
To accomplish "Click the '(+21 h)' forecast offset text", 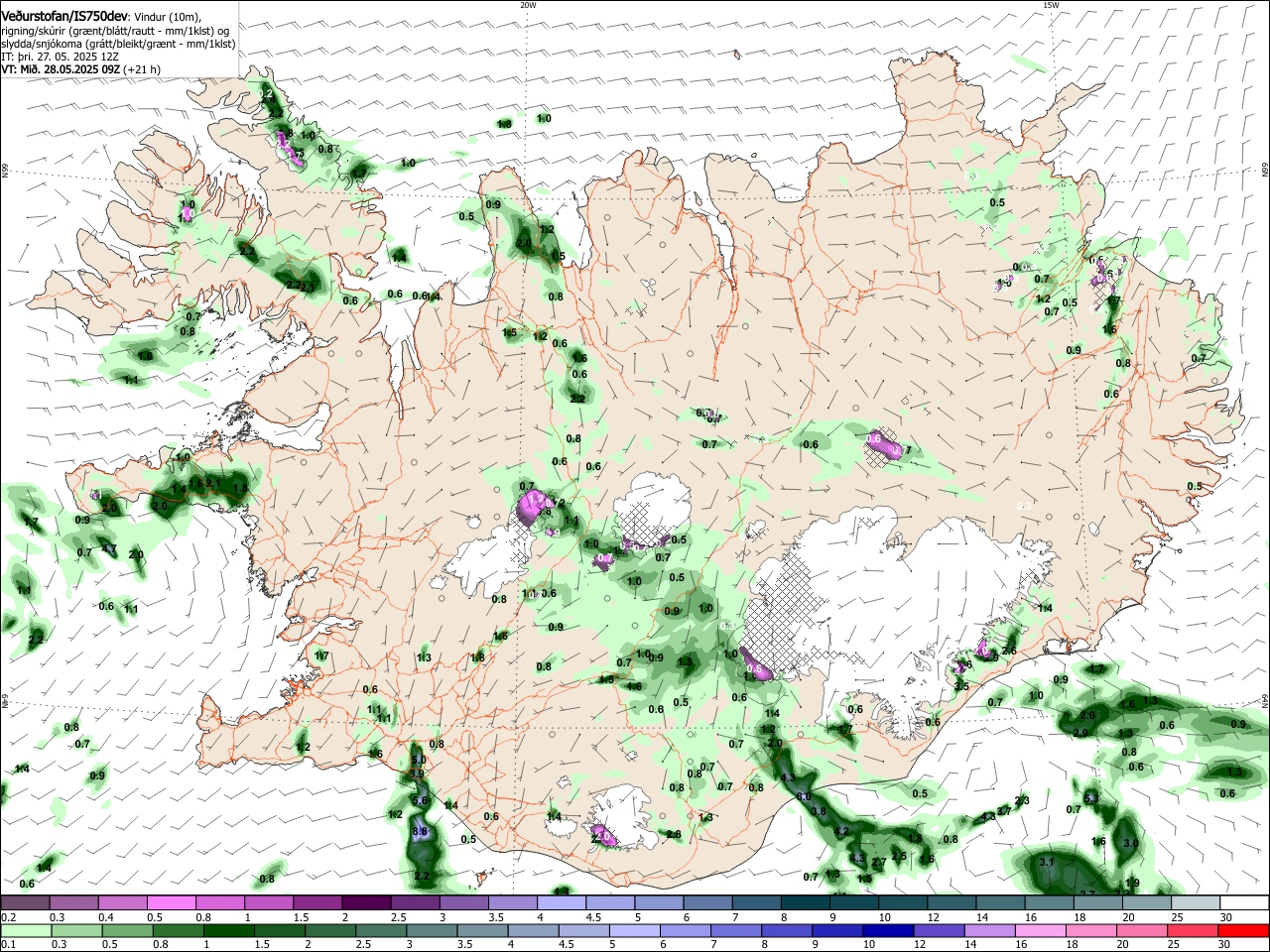I will (x=142, y=69).
